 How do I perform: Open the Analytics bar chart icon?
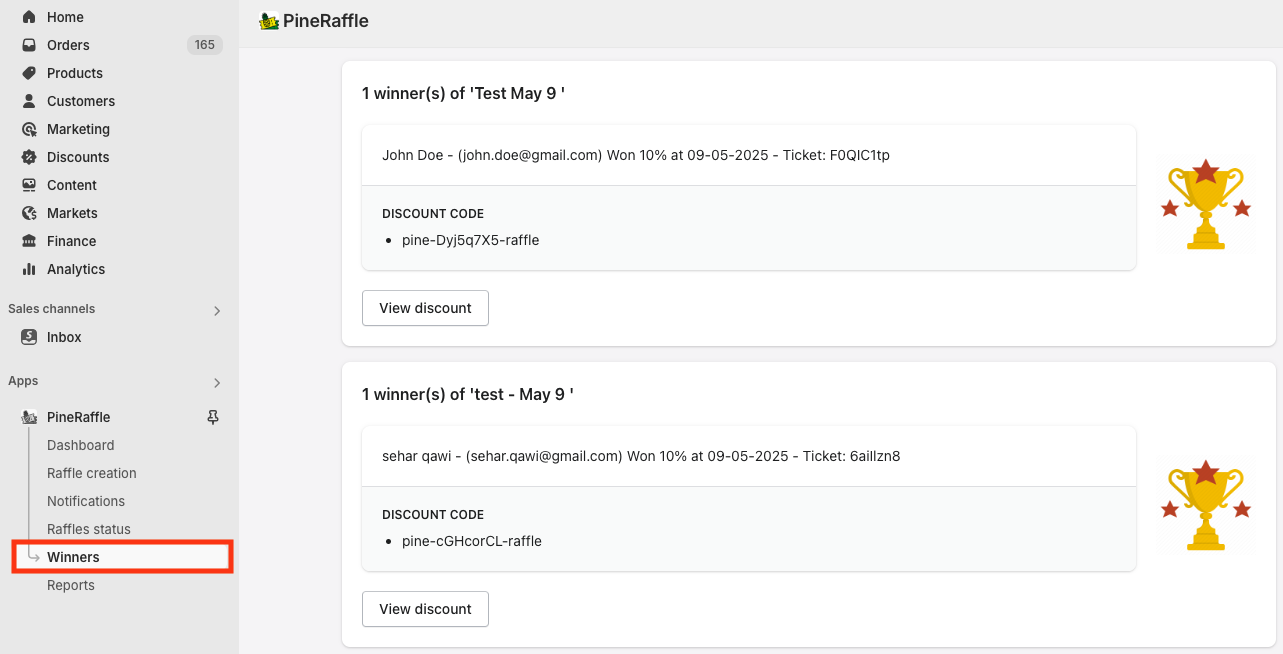[x=29, y=269]
